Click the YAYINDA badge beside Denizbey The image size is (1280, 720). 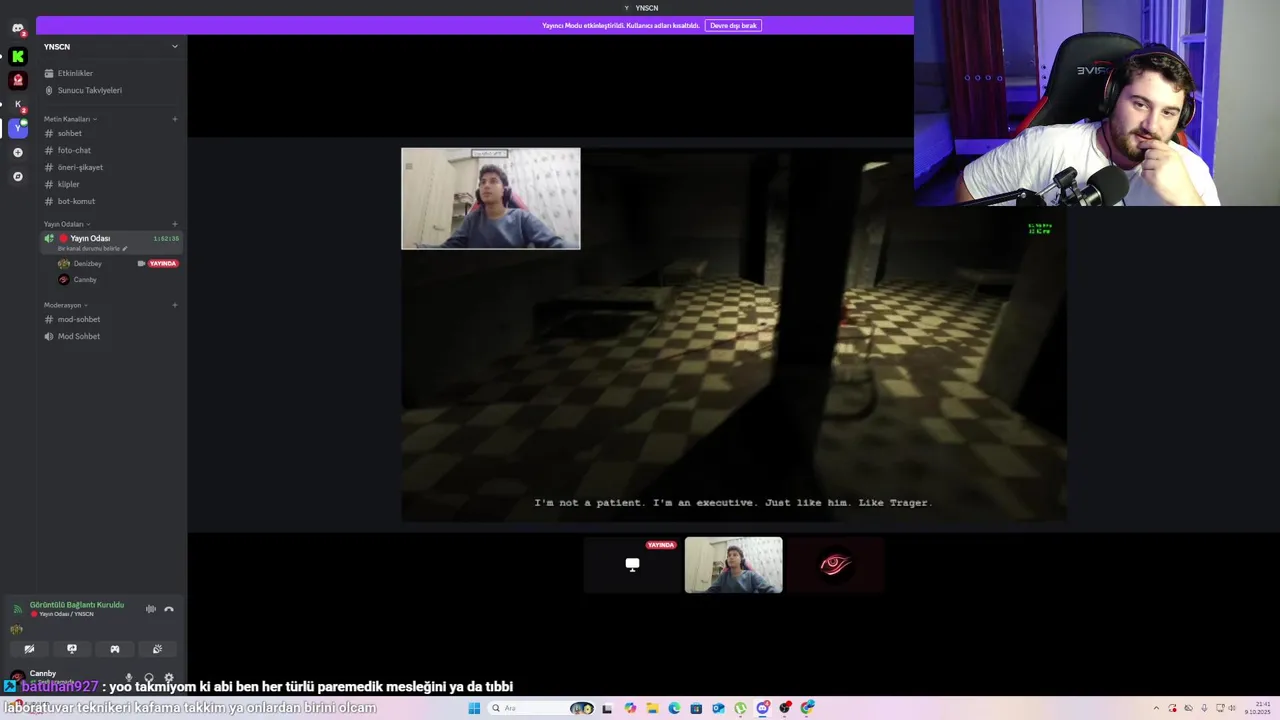(163, 263)
